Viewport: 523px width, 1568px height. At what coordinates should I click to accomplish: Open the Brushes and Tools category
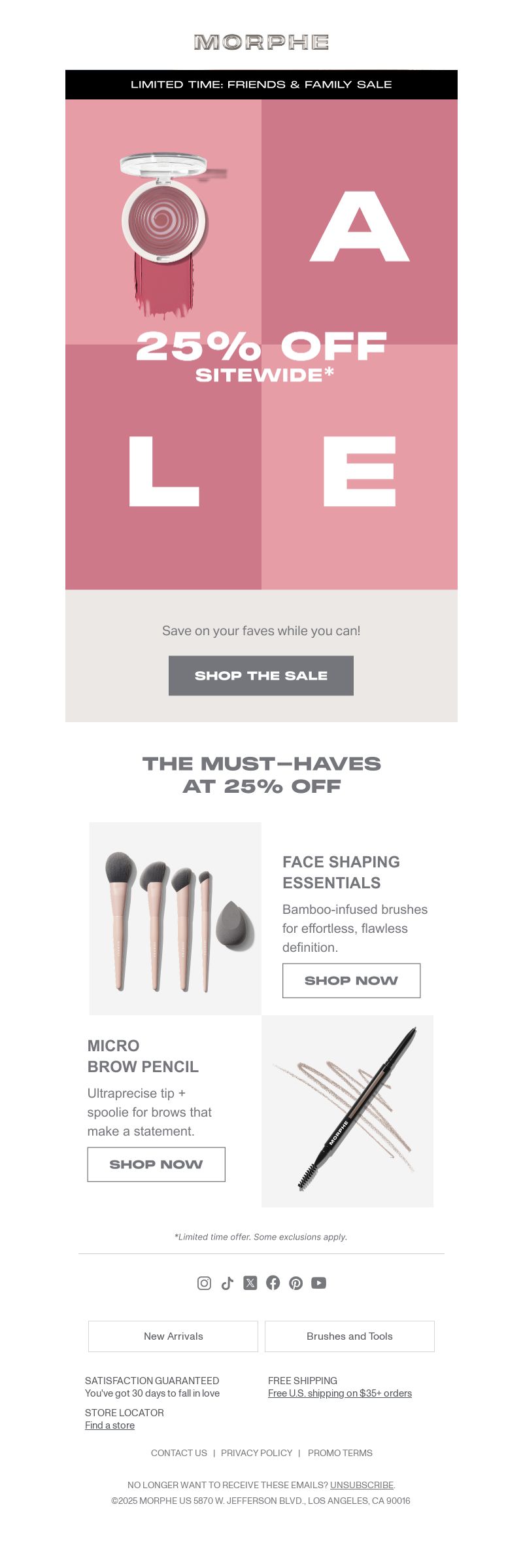point(350,1336)
